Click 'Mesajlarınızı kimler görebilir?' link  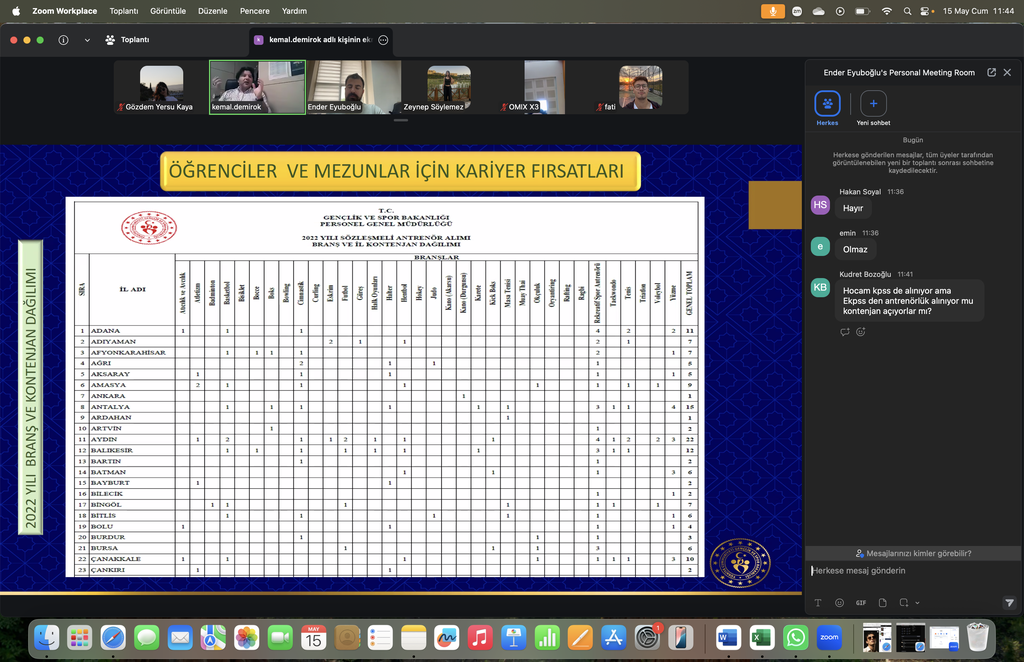913,553
